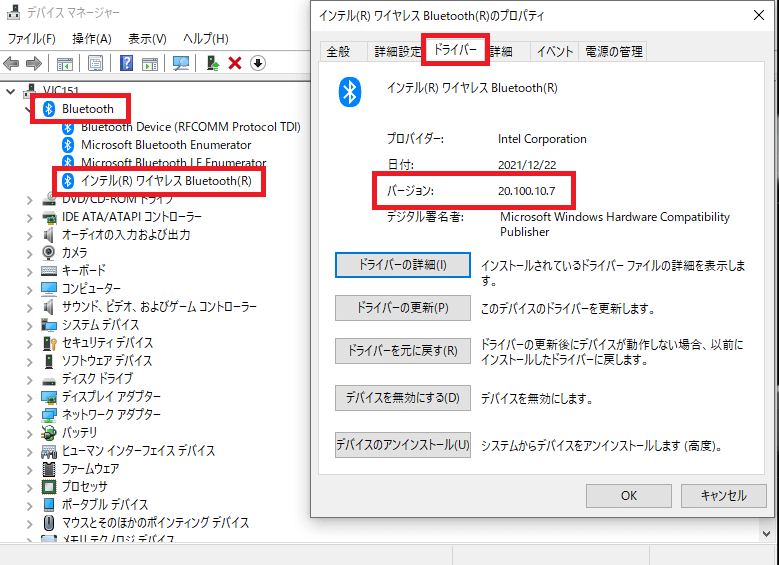Expand IDE ATA/ATAPI コントローラー node

(29, 218)
